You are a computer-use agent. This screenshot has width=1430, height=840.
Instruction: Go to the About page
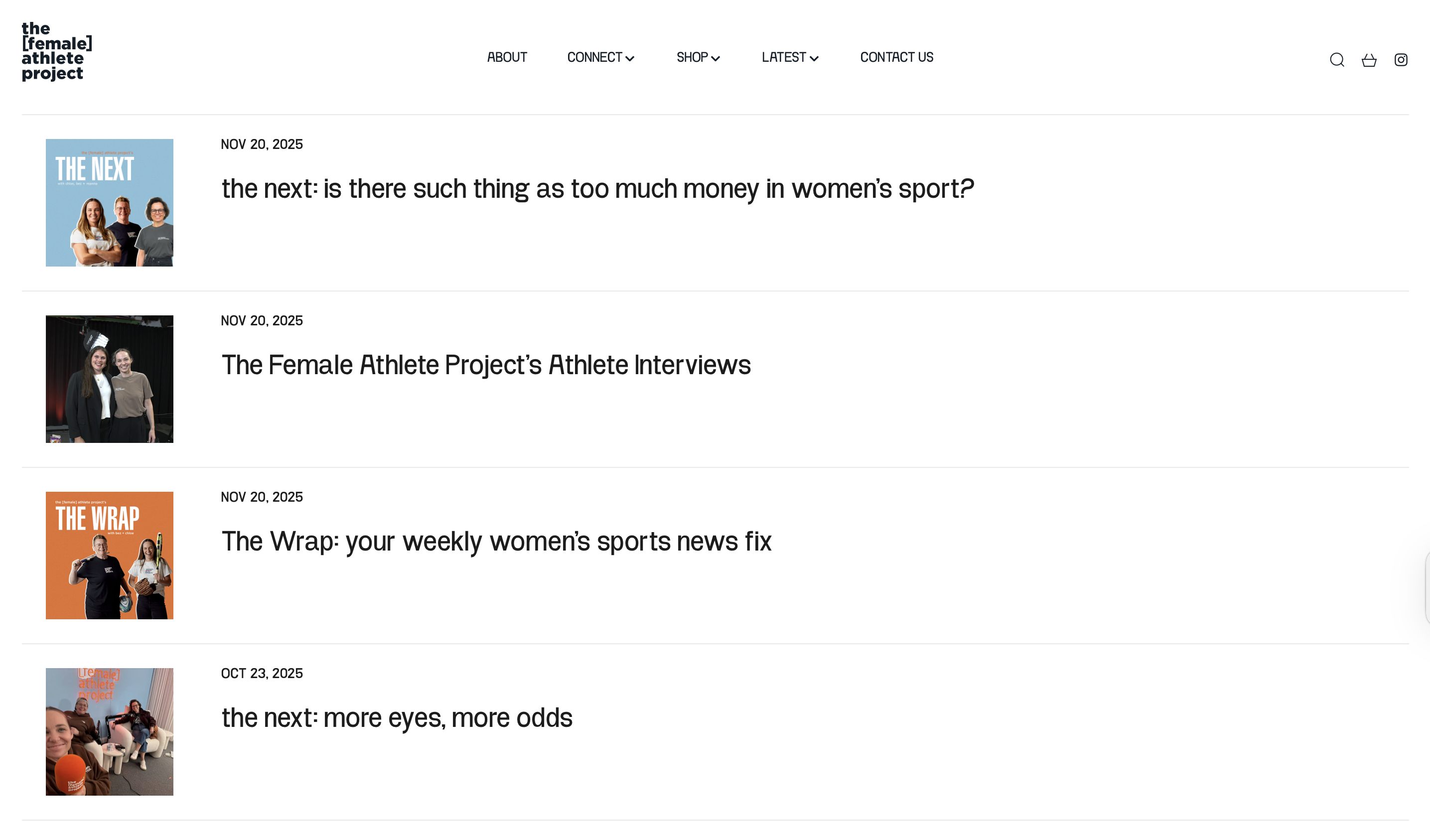coord(507,57)
